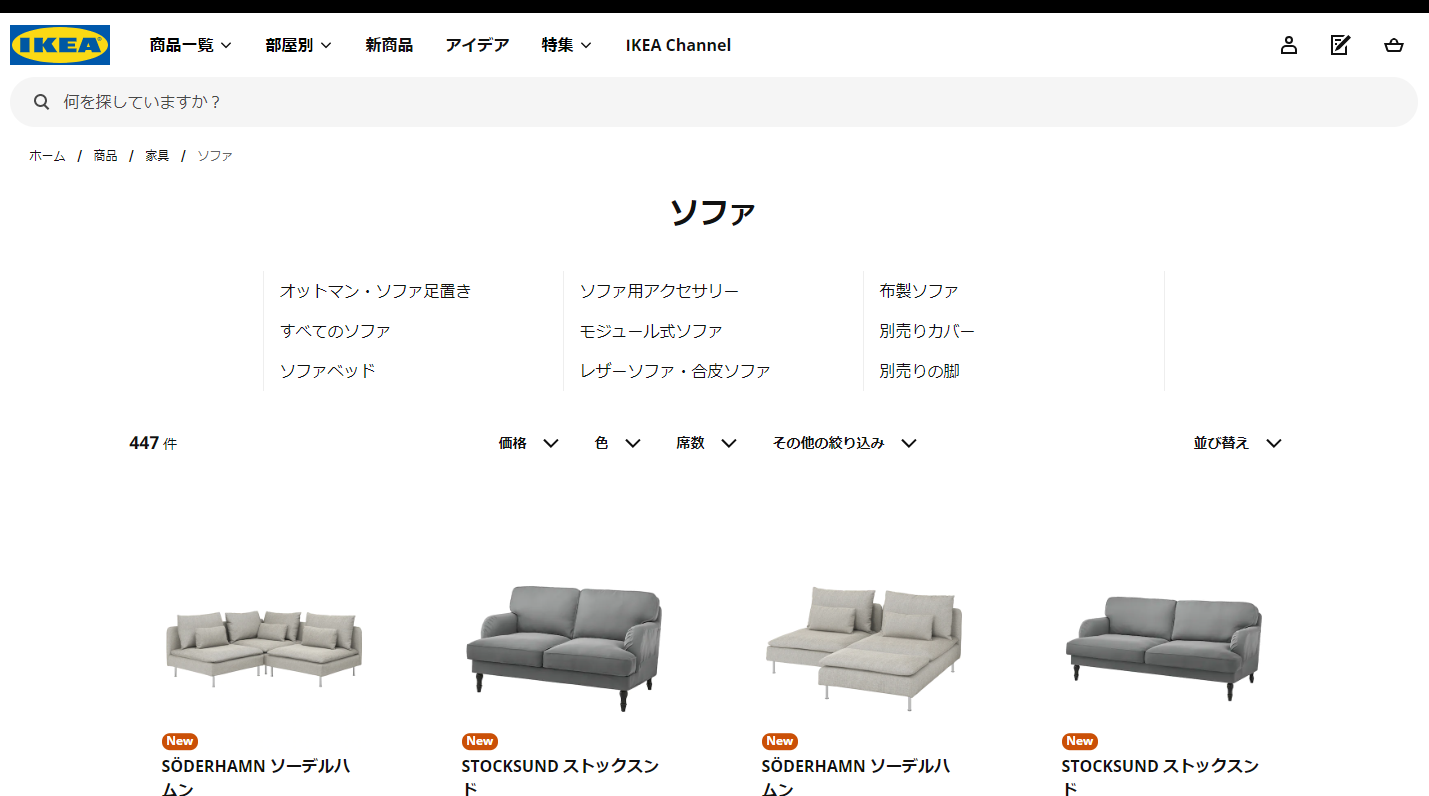Open the モジュール式ソファ category link
1429x796 pixels.
pyautogui.click(x=651, y=331)
